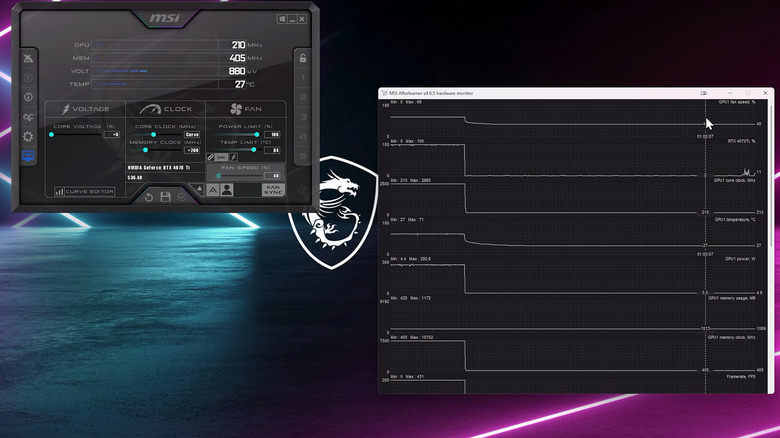Select profile slot 2
The width and height of the screenshot is (780, 438).
click(302, 97)
